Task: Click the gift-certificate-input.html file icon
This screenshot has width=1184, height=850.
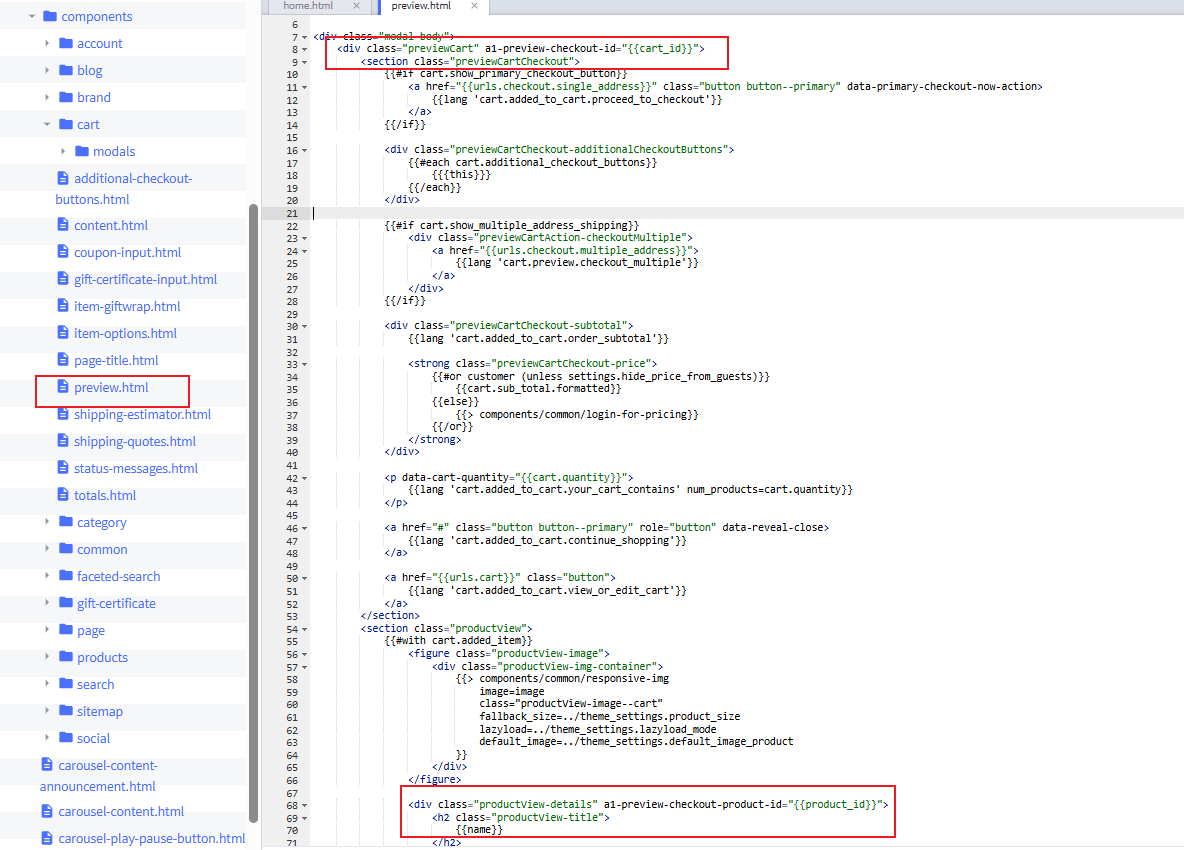Action: click(63, 279)
